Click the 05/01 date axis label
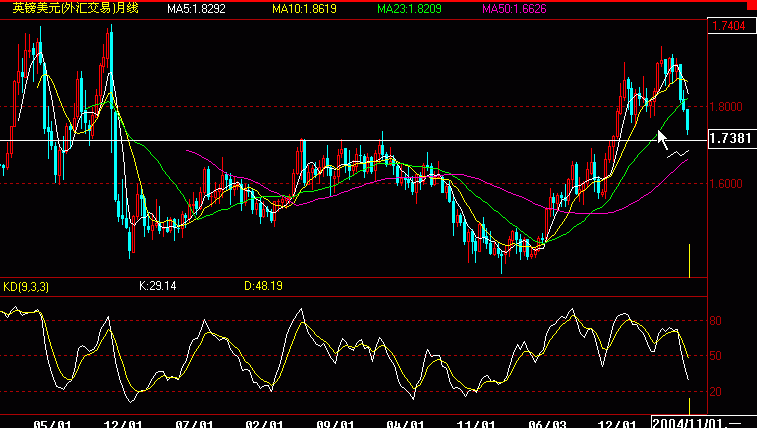This screenshot has width=757, height=428. (x=52, y=424)
